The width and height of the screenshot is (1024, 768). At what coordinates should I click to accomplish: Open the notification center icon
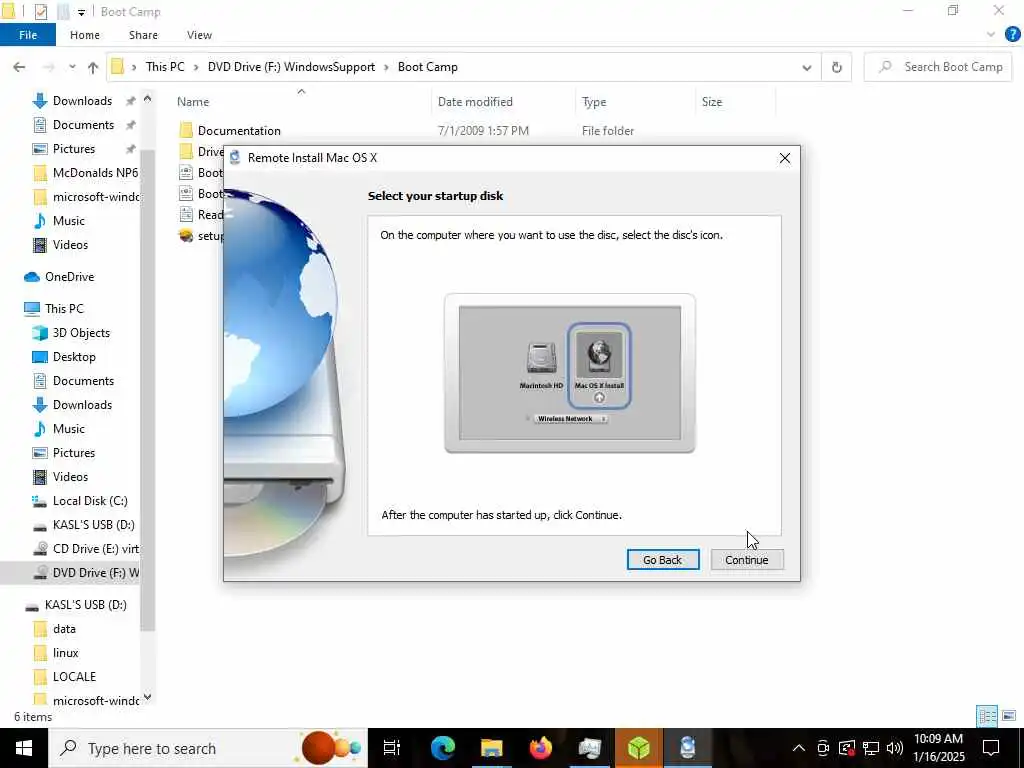991,748
